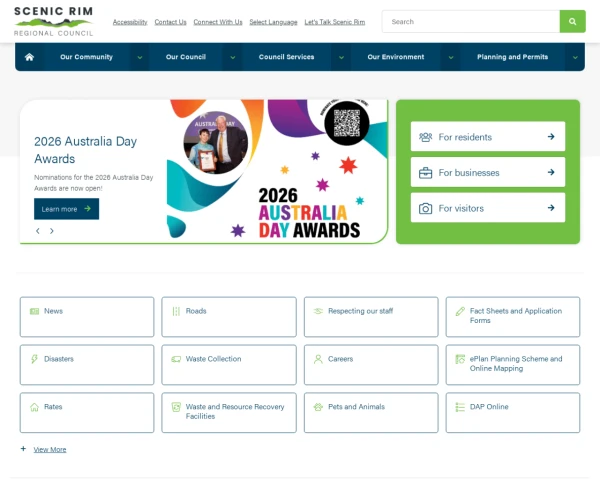Click the View More link
Viewport: 600px width, 480px height.
click(x=50, y=449)
